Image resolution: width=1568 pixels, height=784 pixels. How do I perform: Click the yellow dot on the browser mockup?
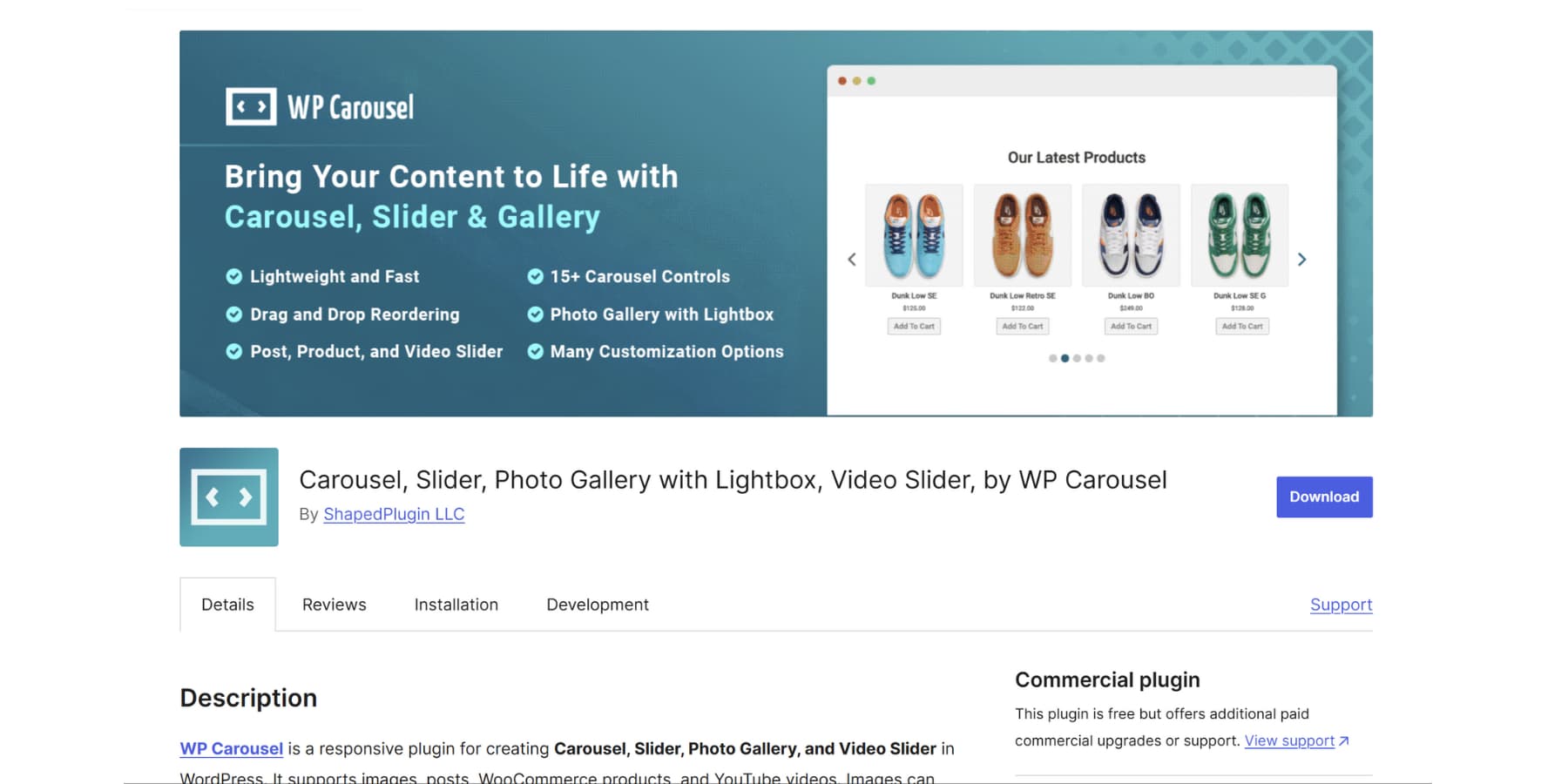point(857,79)
